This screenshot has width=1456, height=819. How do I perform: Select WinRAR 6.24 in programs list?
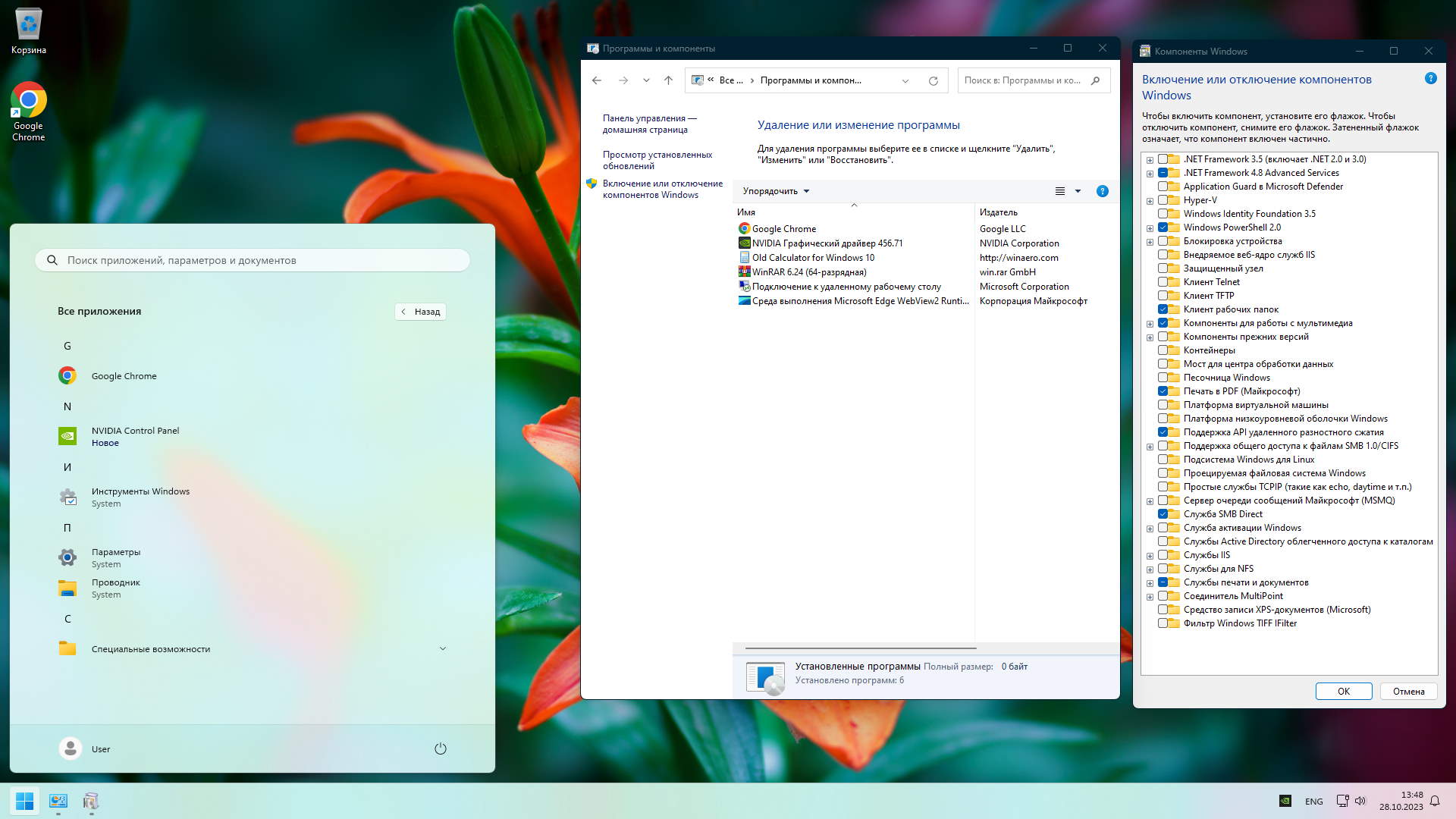pos(808,272)
